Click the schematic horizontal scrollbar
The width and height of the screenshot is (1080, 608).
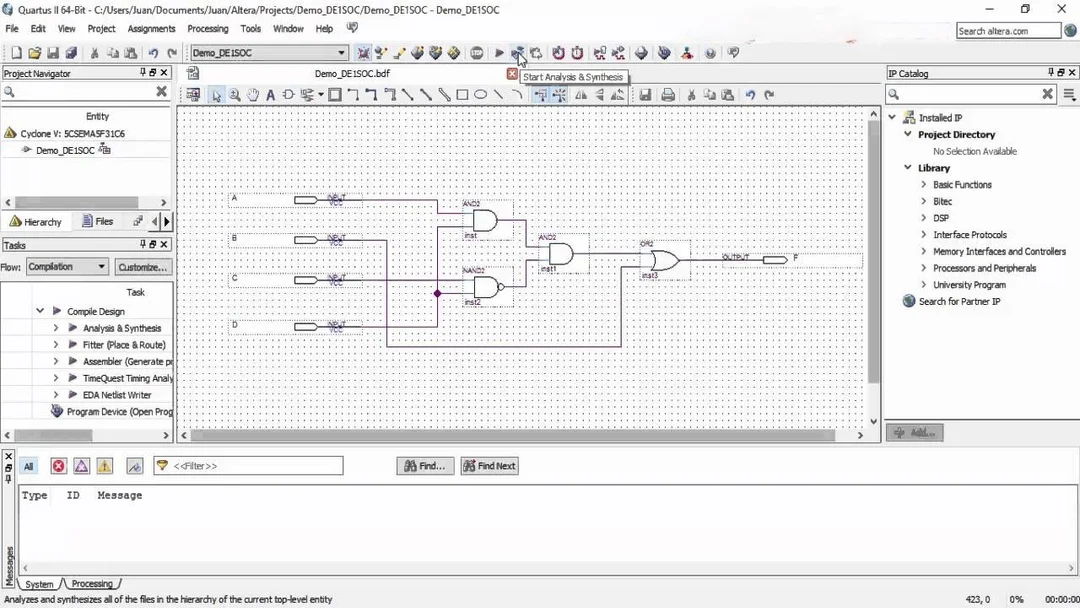pos(512,435)
